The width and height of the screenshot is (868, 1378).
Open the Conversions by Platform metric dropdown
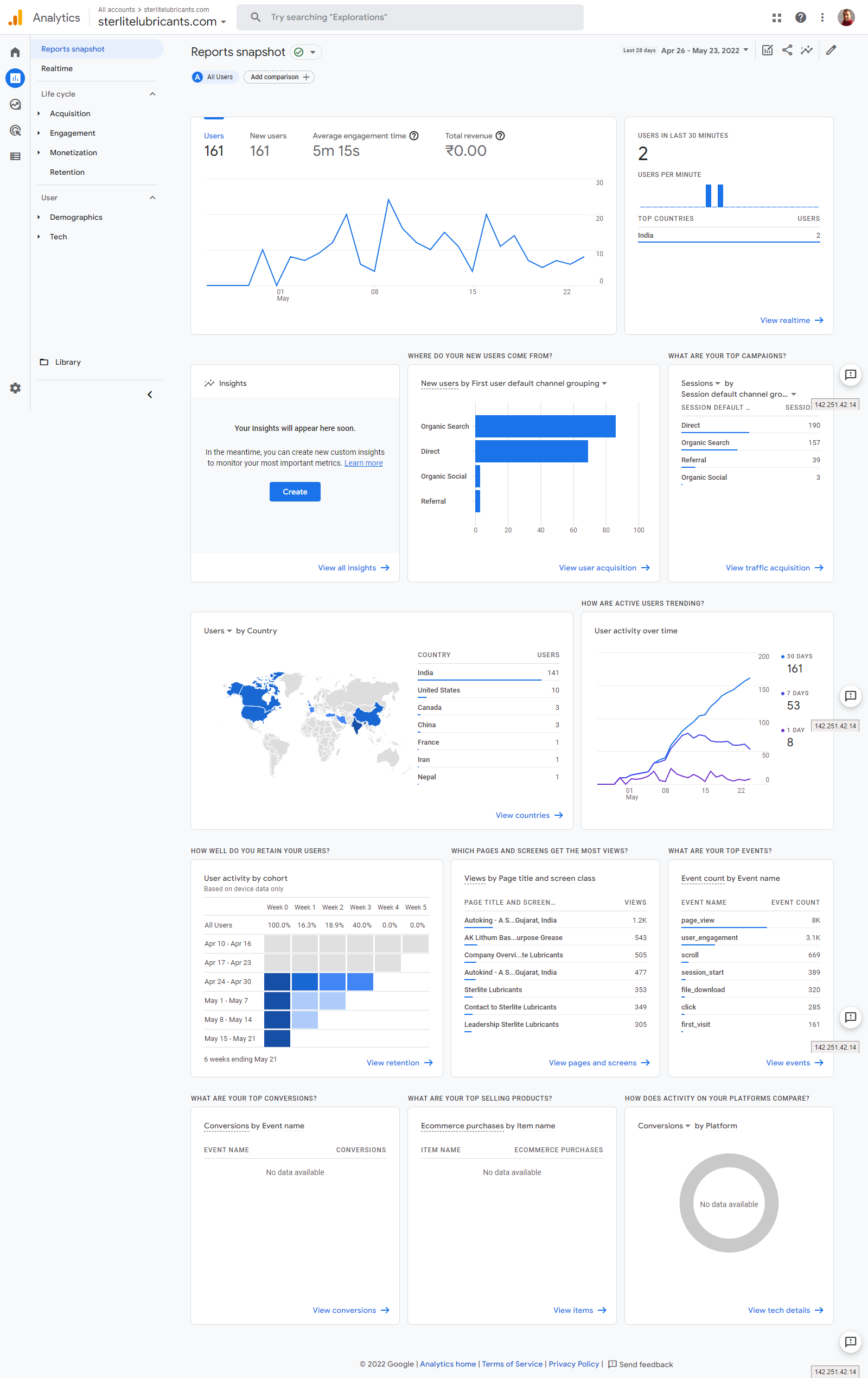coord(665,1126)
